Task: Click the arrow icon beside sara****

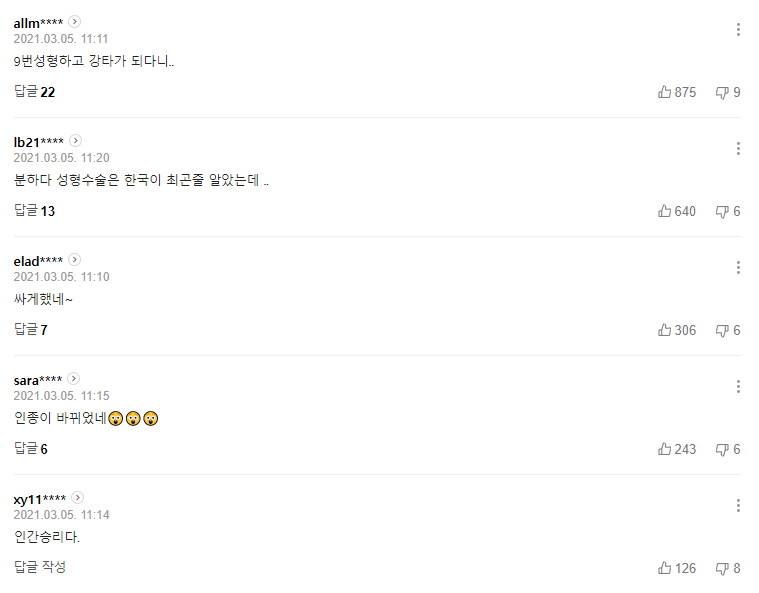Action: (74, 379)
